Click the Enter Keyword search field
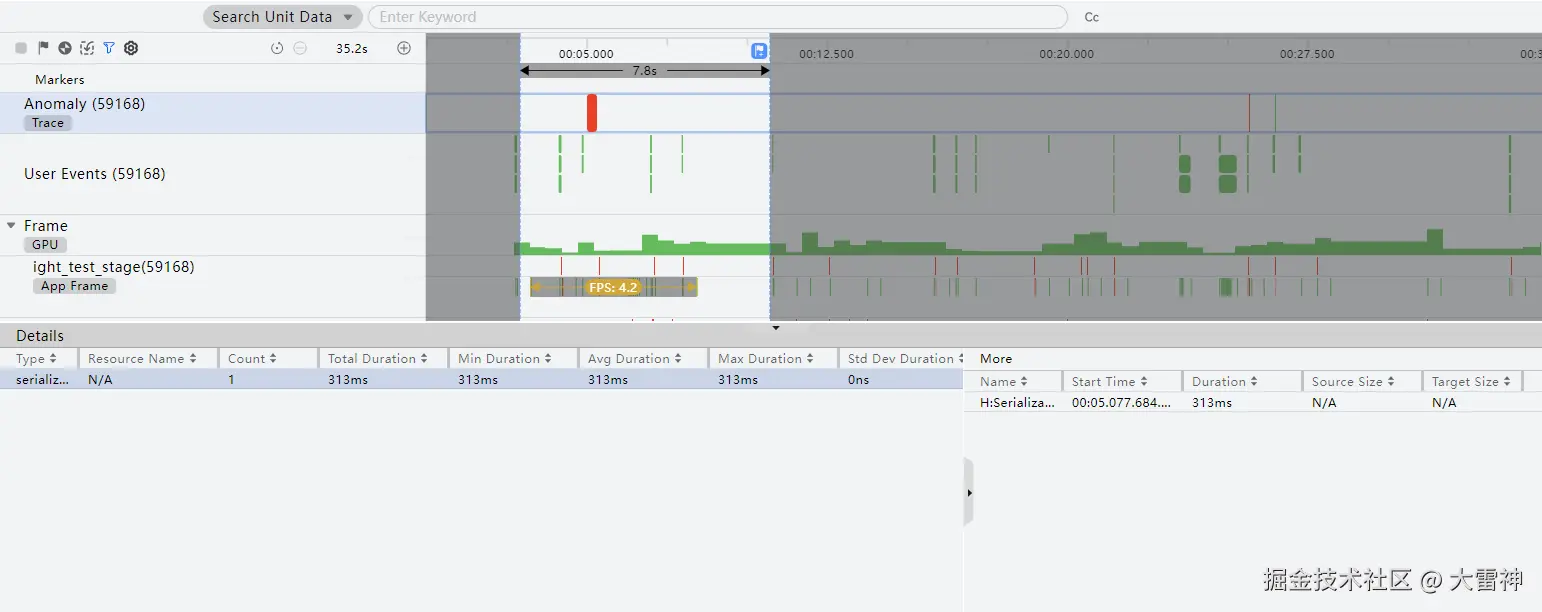Image resolution: width=1542 pixels, height=612 pixels. coord(717,17)
